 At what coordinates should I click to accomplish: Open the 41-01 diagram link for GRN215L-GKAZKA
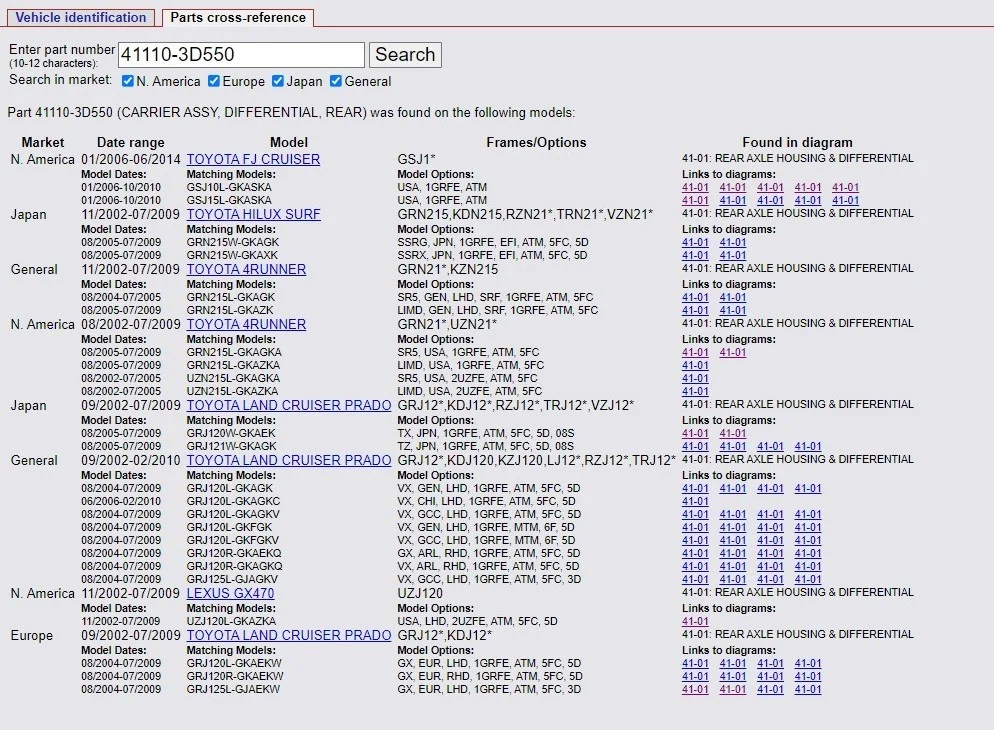695,366
